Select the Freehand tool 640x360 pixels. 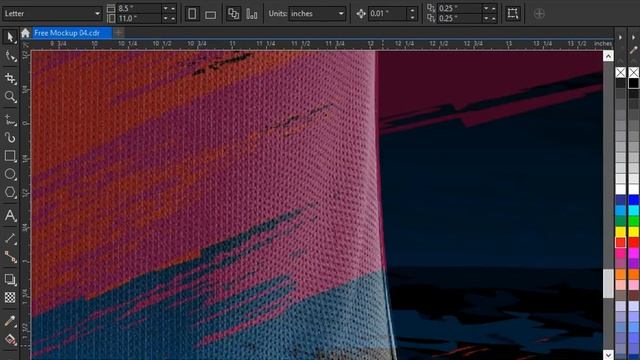coord(10,120)
